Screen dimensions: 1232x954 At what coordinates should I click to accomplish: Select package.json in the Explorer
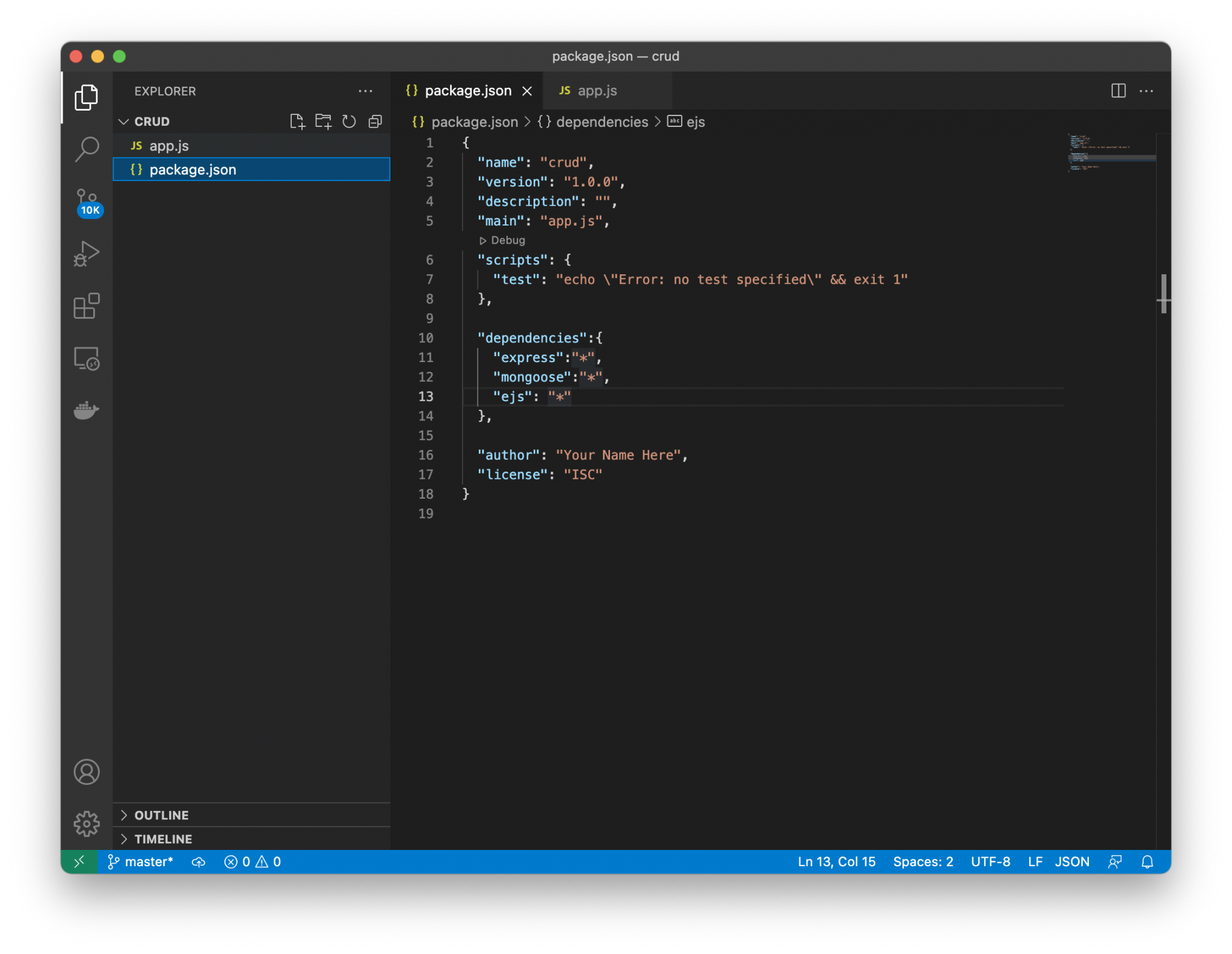[x=193, y=169]
